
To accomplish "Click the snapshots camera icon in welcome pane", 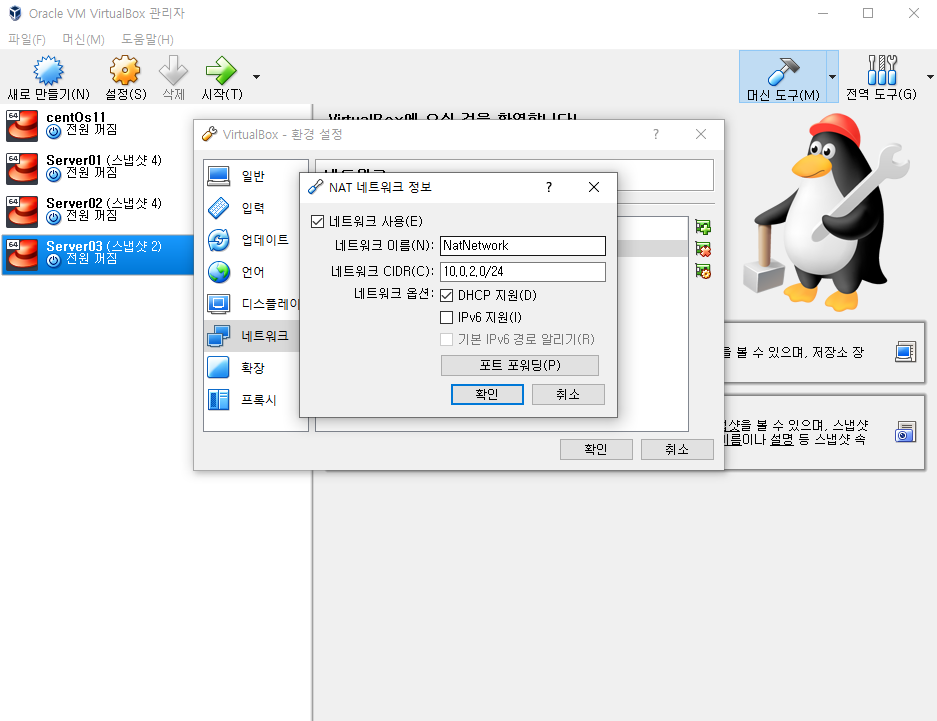I will tap(905, 432).
